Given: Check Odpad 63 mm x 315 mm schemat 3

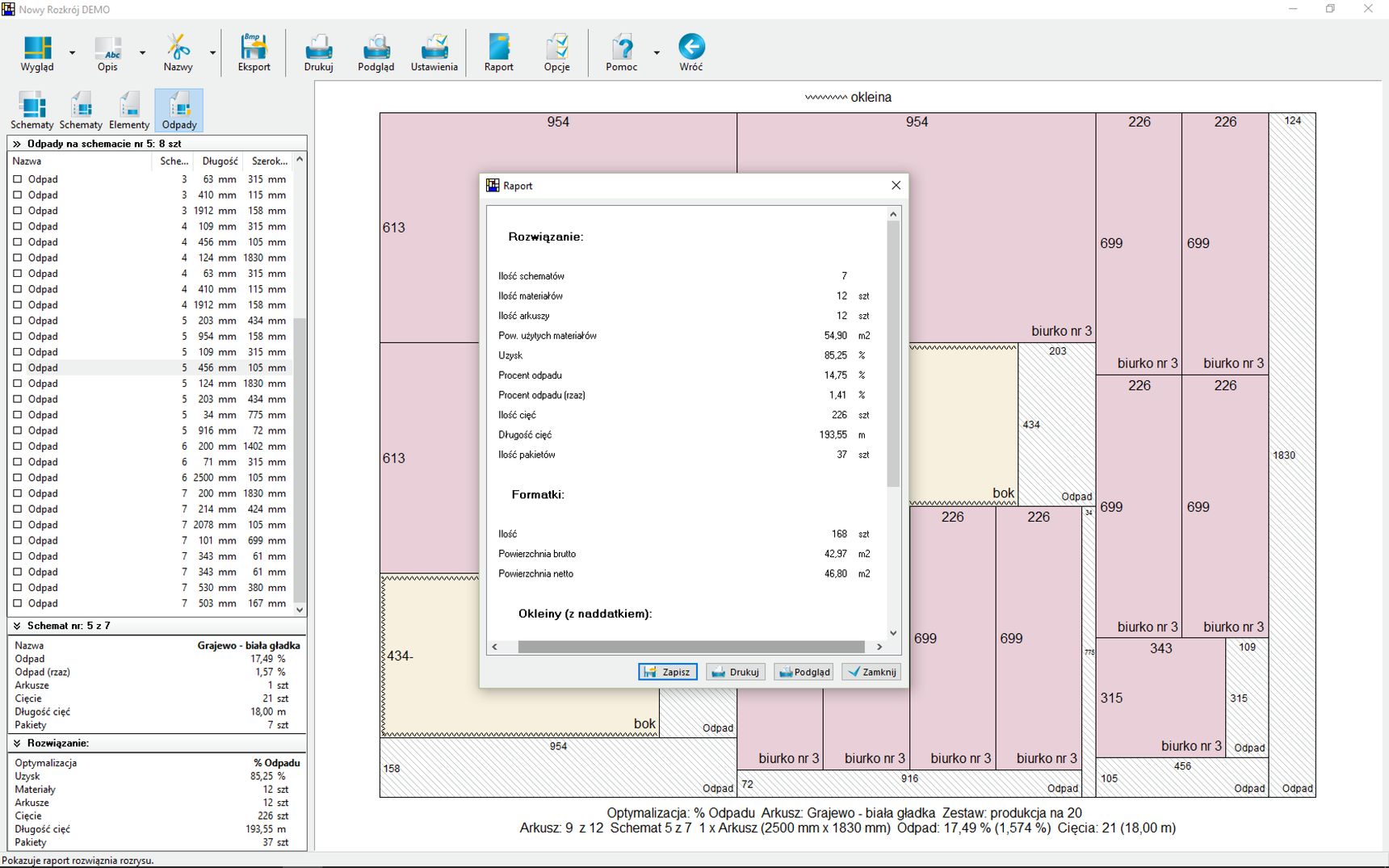Looking at the screenshot, I should pos(18,179).
